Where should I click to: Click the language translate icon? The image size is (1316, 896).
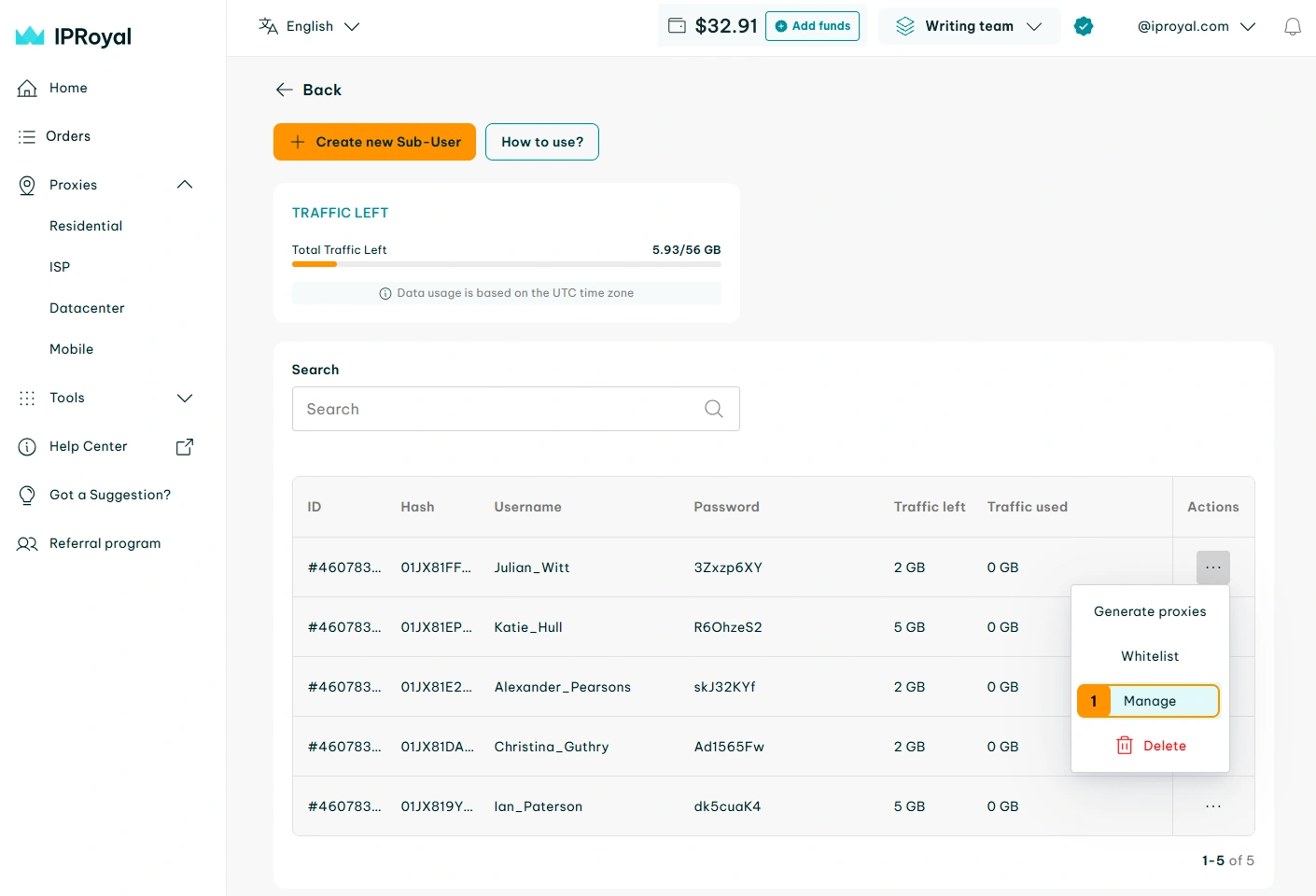pyautogui.click(x=269, y=26)
